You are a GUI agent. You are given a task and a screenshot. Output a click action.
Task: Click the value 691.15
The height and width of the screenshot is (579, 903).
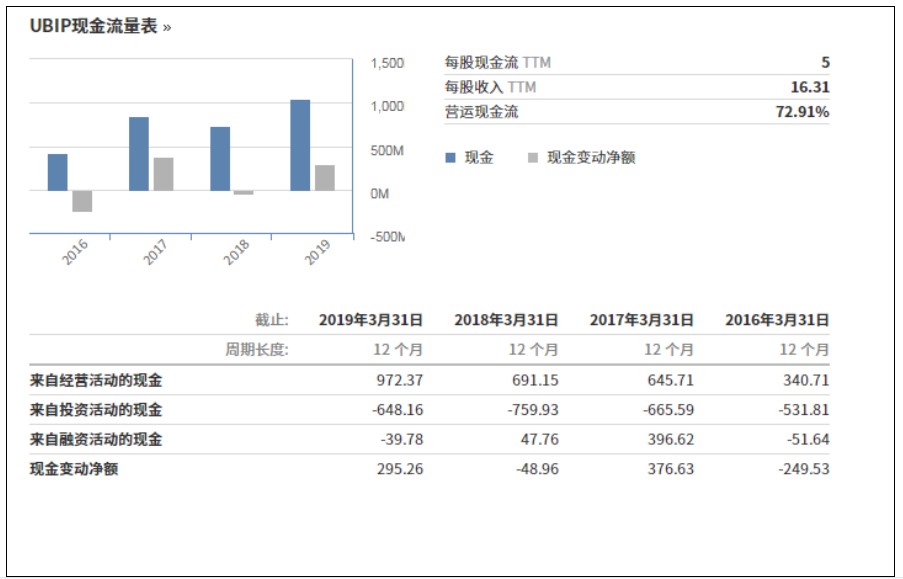(x=535, y=380)
